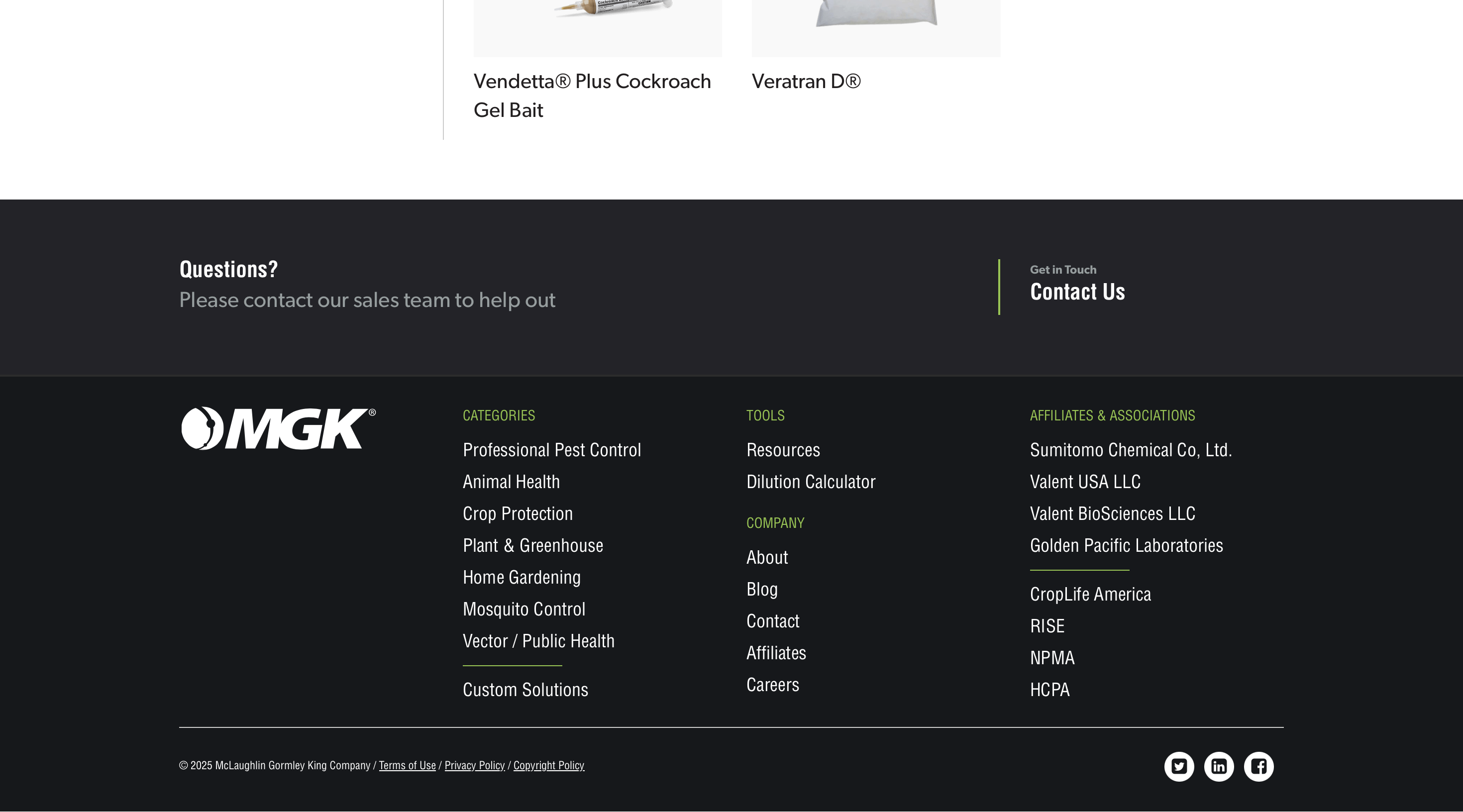Open MGK Facebook page icon
1463x812 pixels.
click(x=1258, y=767)
